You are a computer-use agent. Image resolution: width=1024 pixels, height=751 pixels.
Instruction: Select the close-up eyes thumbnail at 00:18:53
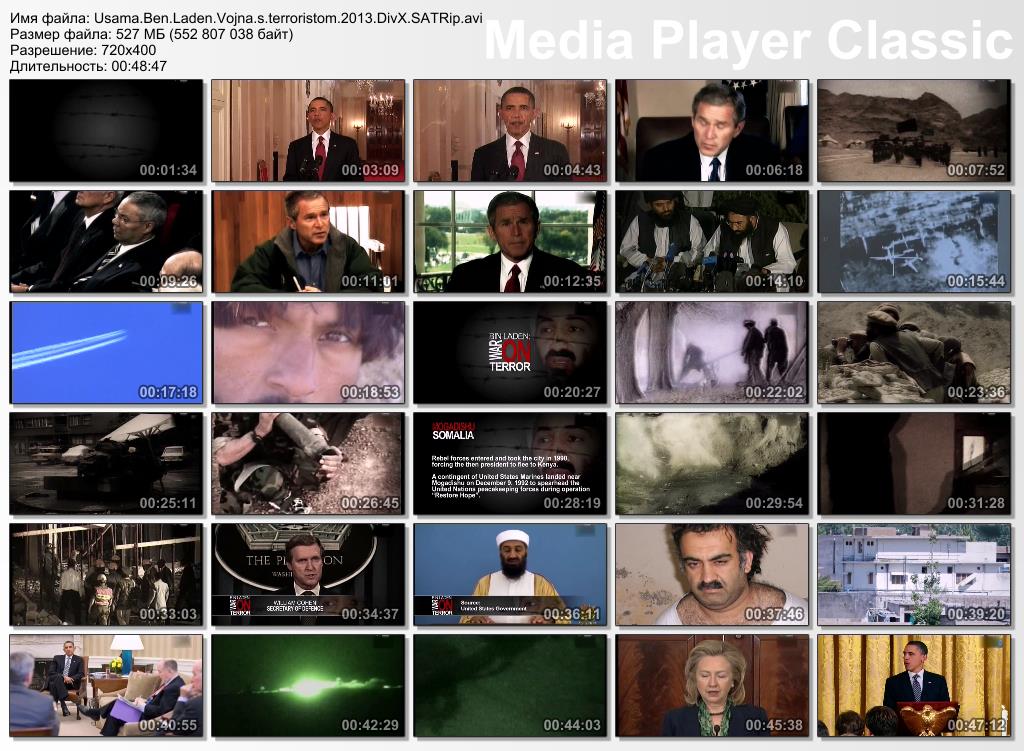point(308,352)
